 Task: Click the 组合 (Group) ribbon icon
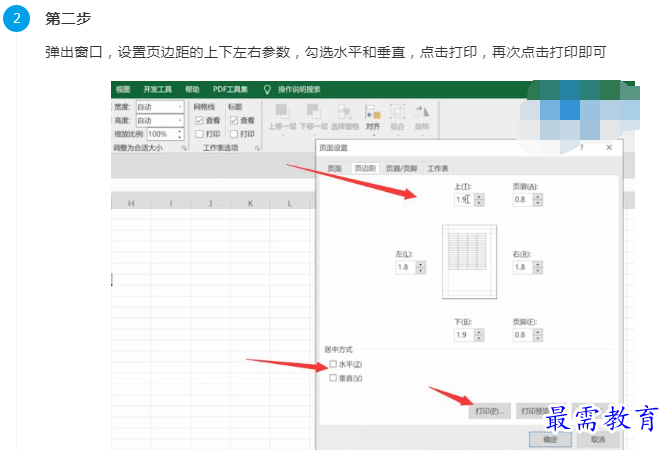coord(397,111)
